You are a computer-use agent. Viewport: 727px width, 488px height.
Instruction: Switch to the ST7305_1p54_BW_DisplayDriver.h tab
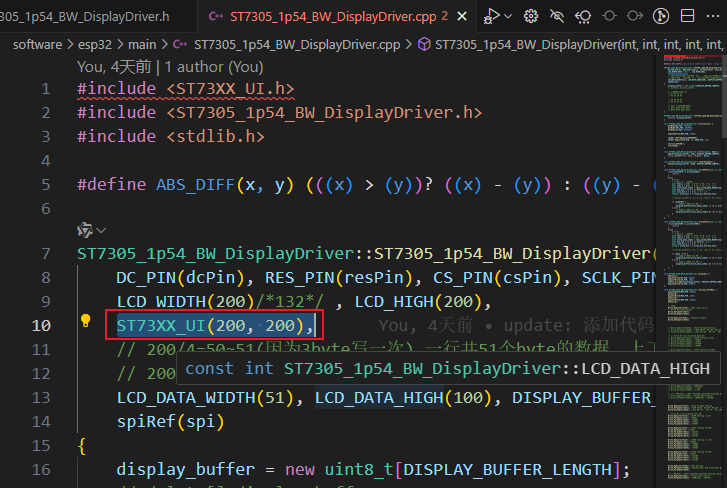tap(85, 16)
